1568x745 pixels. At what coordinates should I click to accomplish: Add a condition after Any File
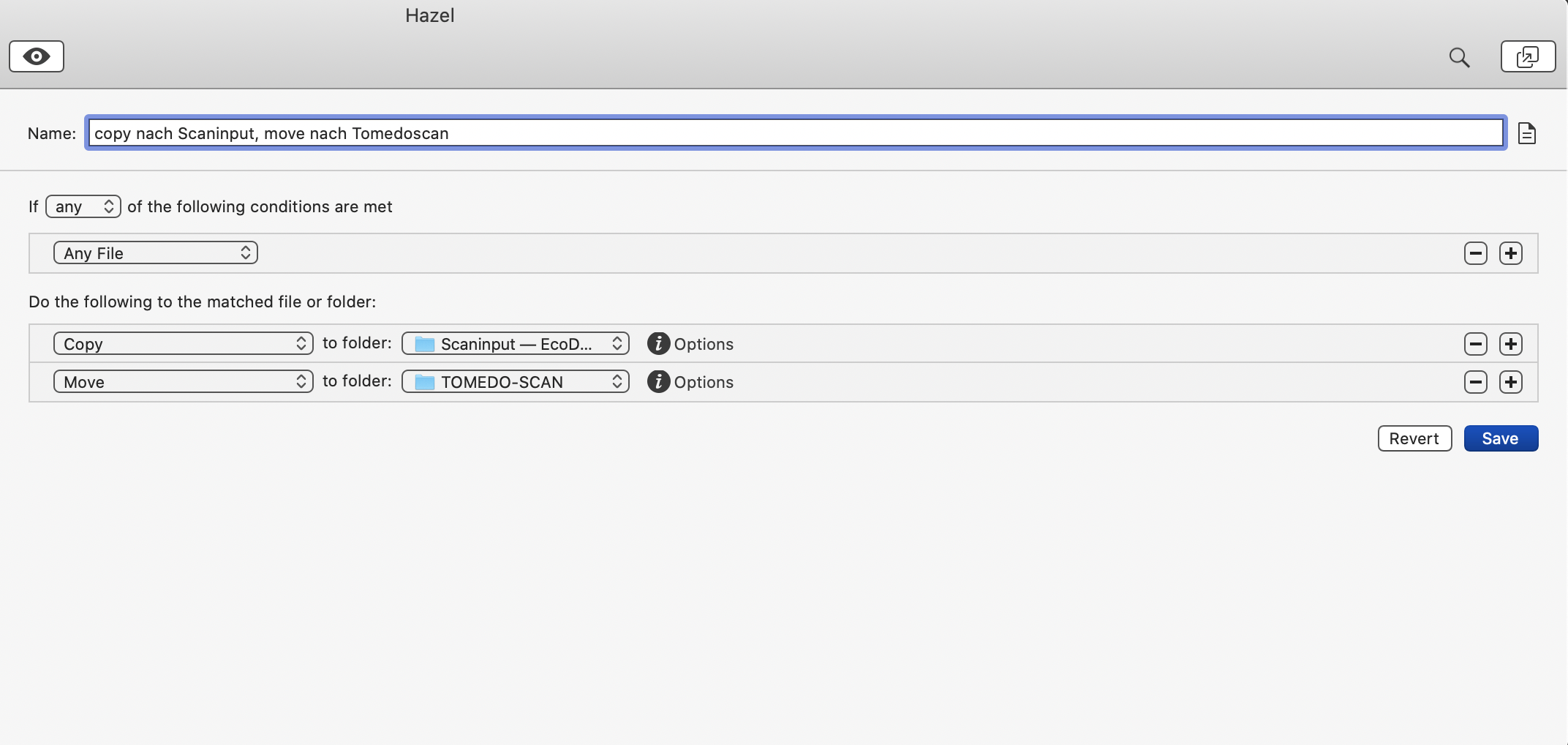[x=1511, y=253]
